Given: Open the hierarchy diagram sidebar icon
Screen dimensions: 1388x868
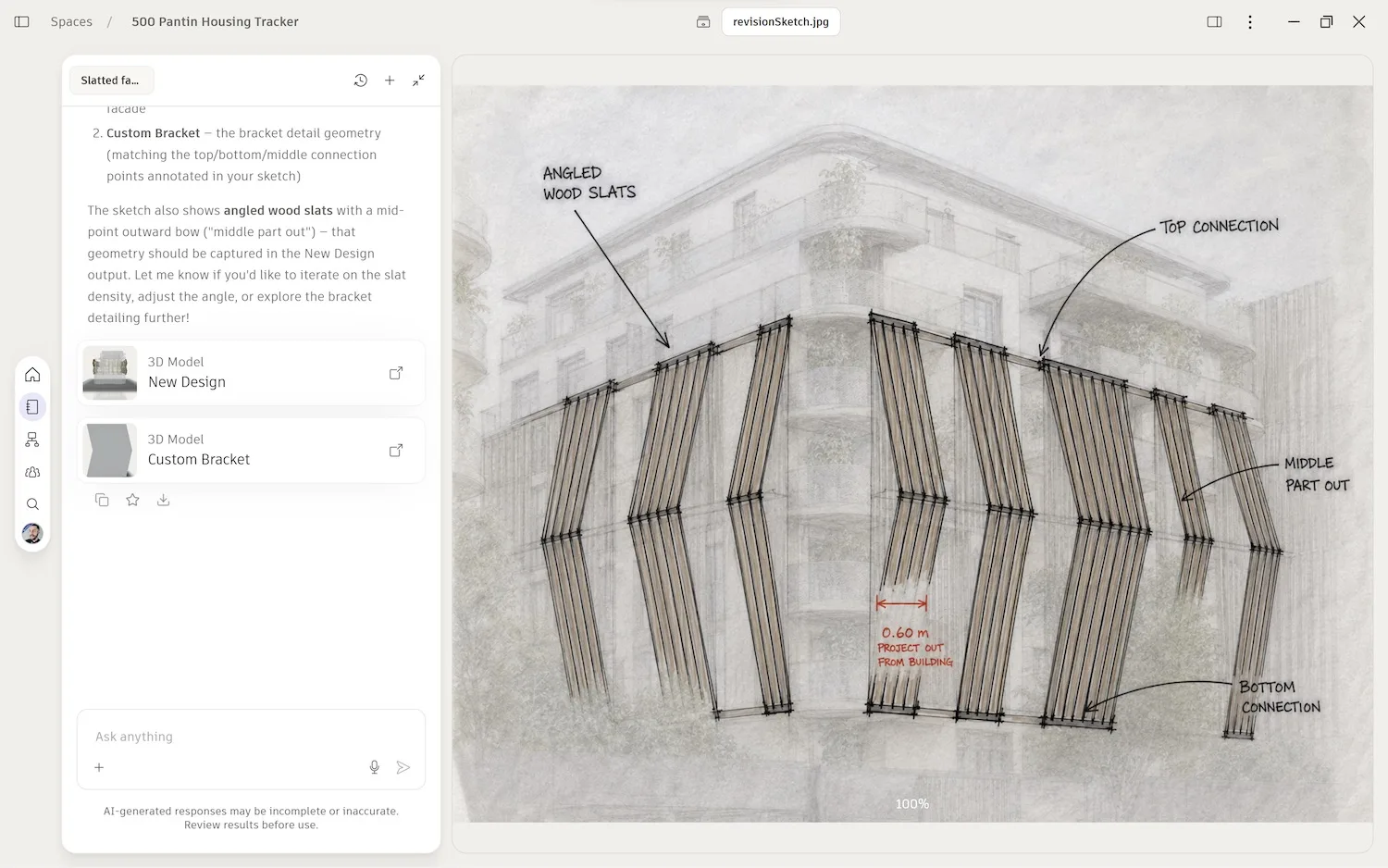Looking at the screenshot, I should (32, 440).
